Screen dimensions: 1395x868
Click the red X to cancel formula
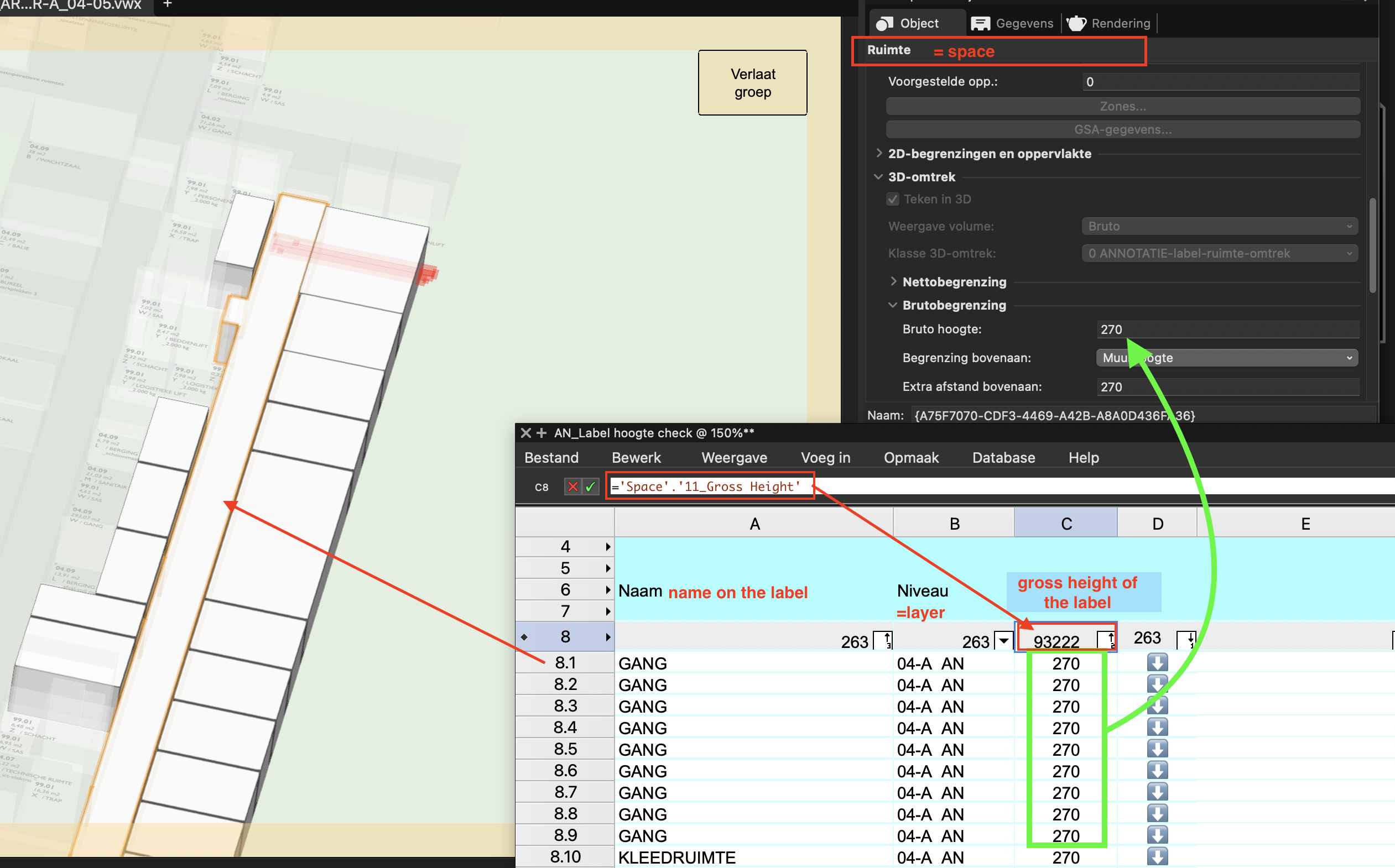point(572,487)
